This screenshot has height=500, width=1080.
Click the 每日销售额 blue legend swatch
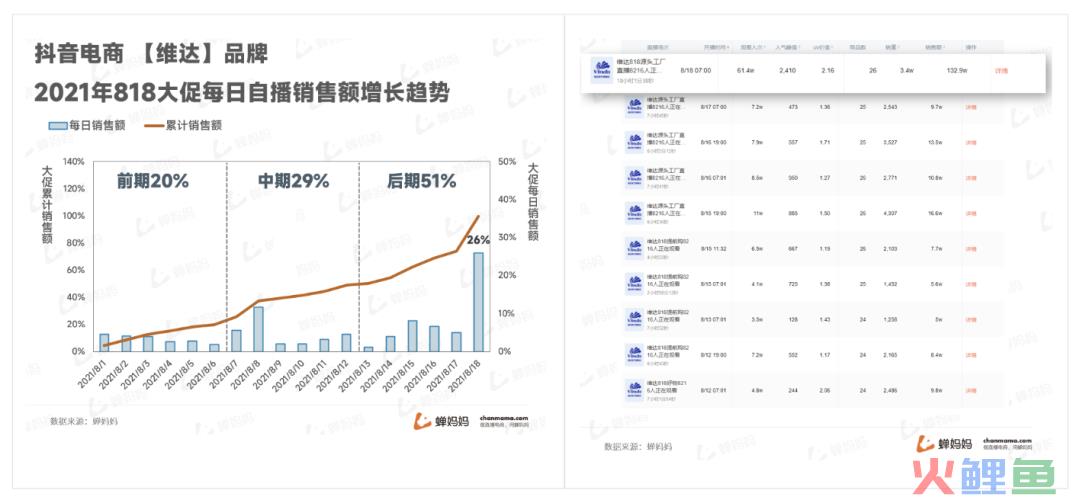(58, 125)
